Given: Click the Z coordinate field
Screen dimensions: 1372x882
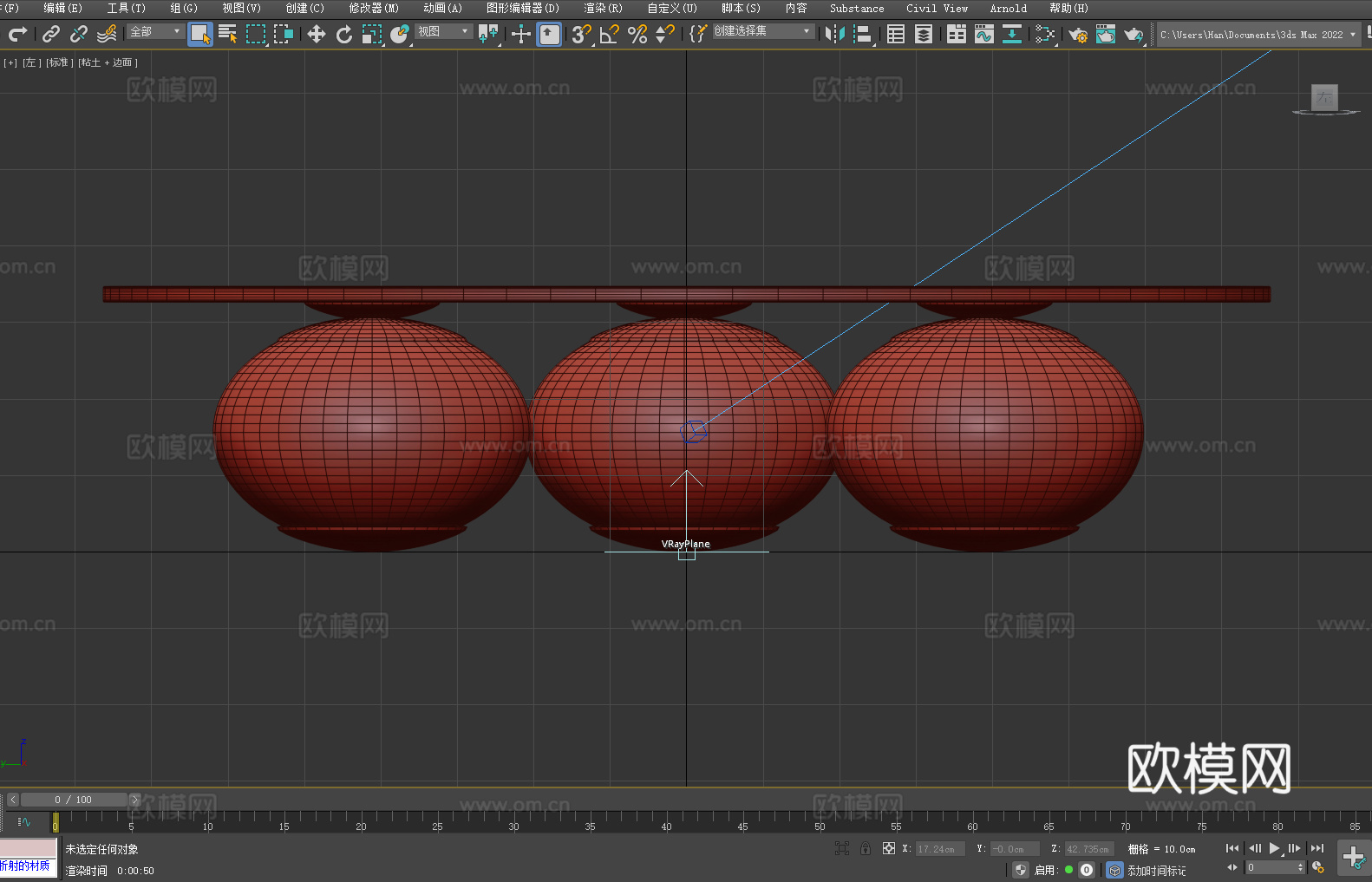Looking at the screenshot, I should click(x=1088, y=849).
